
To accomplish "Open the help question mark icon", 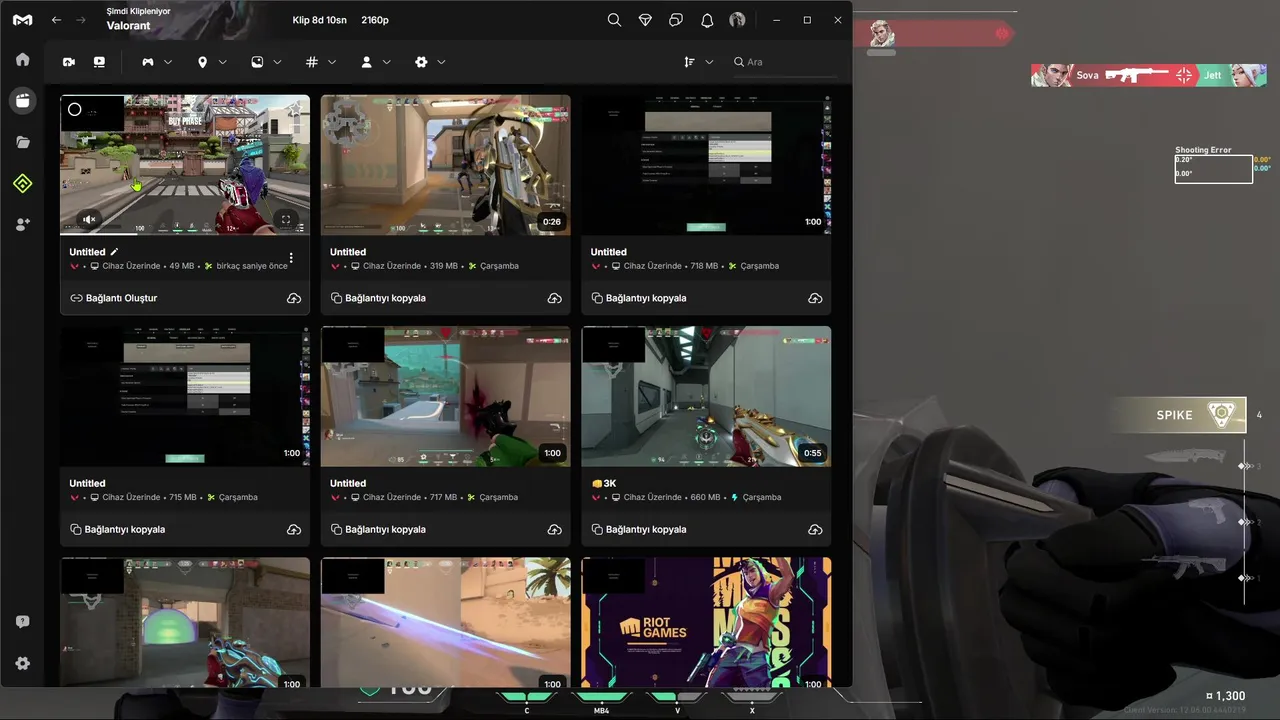I will pyautogui.click(x=22, y=622).
